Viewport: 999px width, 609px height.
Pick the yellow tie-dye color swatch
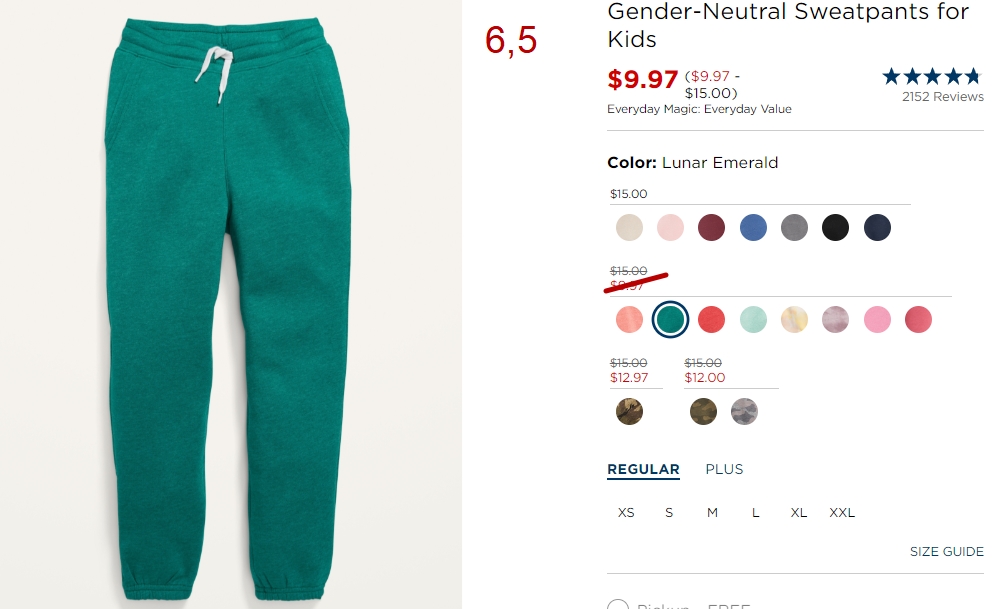tap(794, 319)
